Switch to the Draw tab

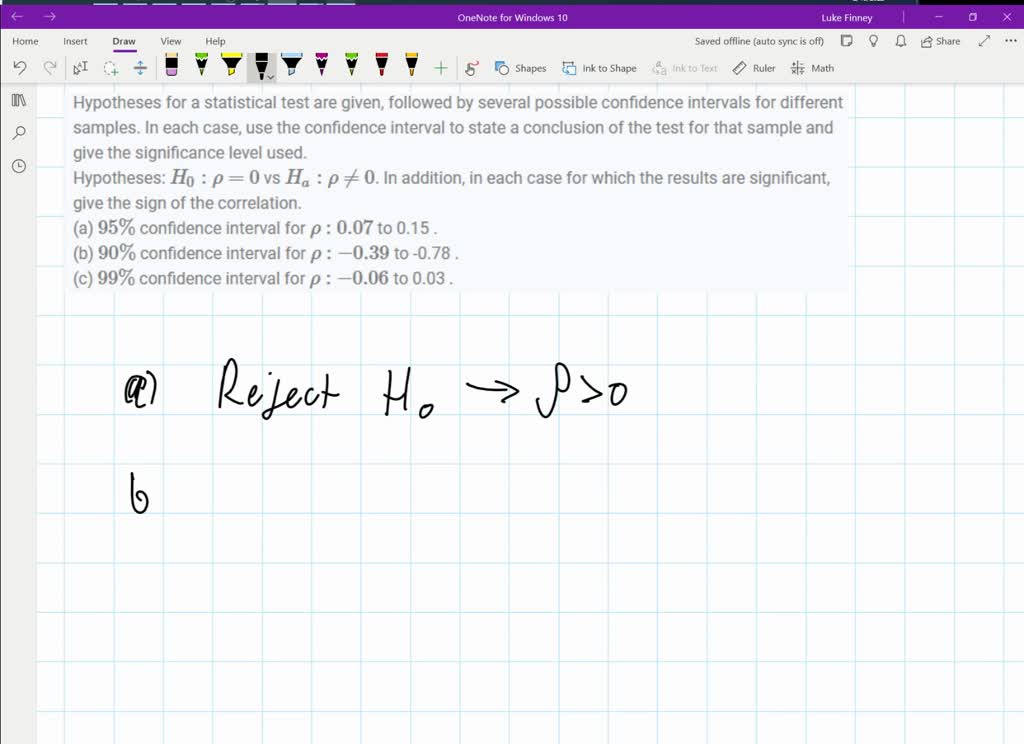coord(124,41)
